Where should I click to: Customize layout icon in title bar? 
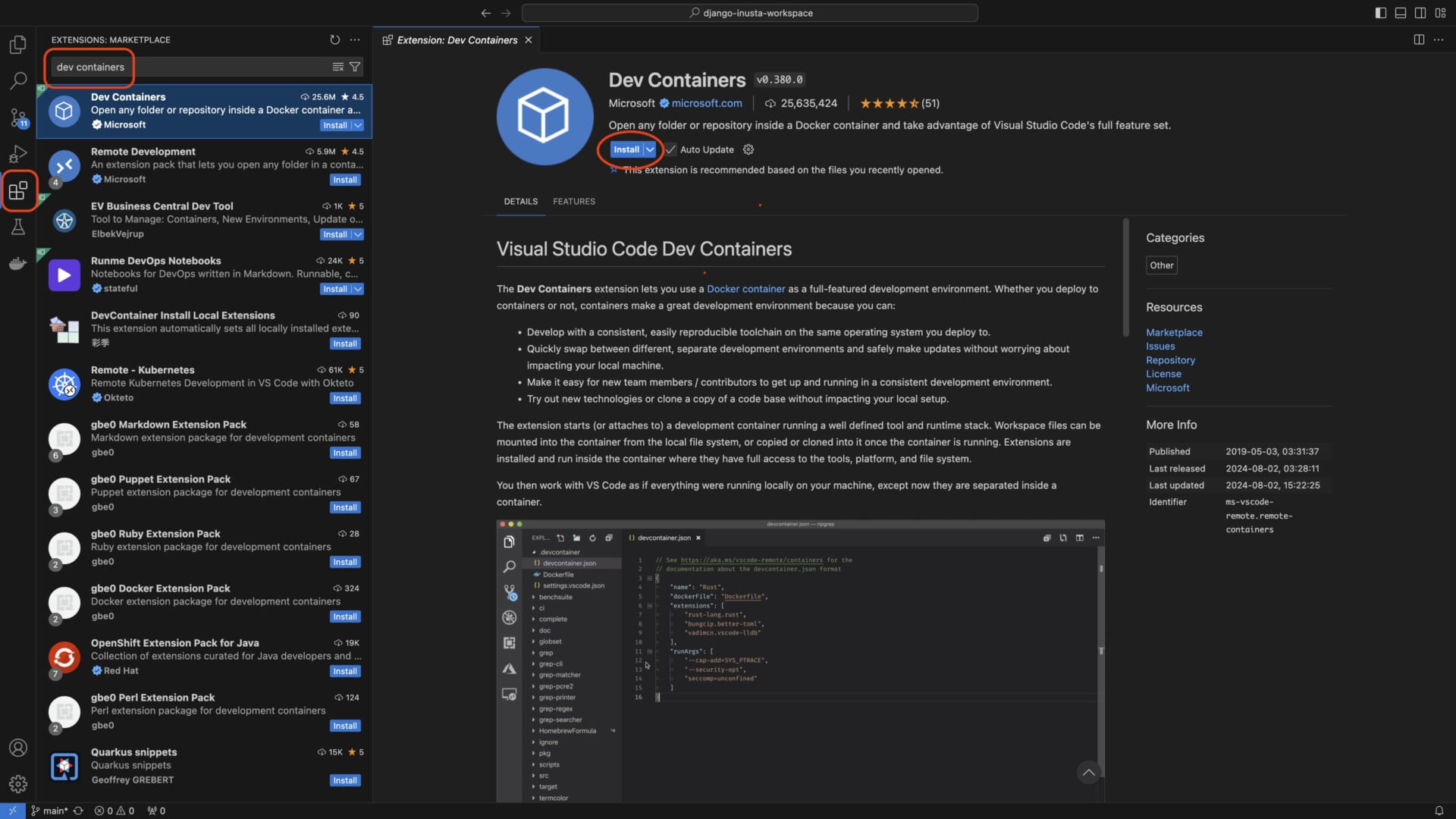point(1440,13)
